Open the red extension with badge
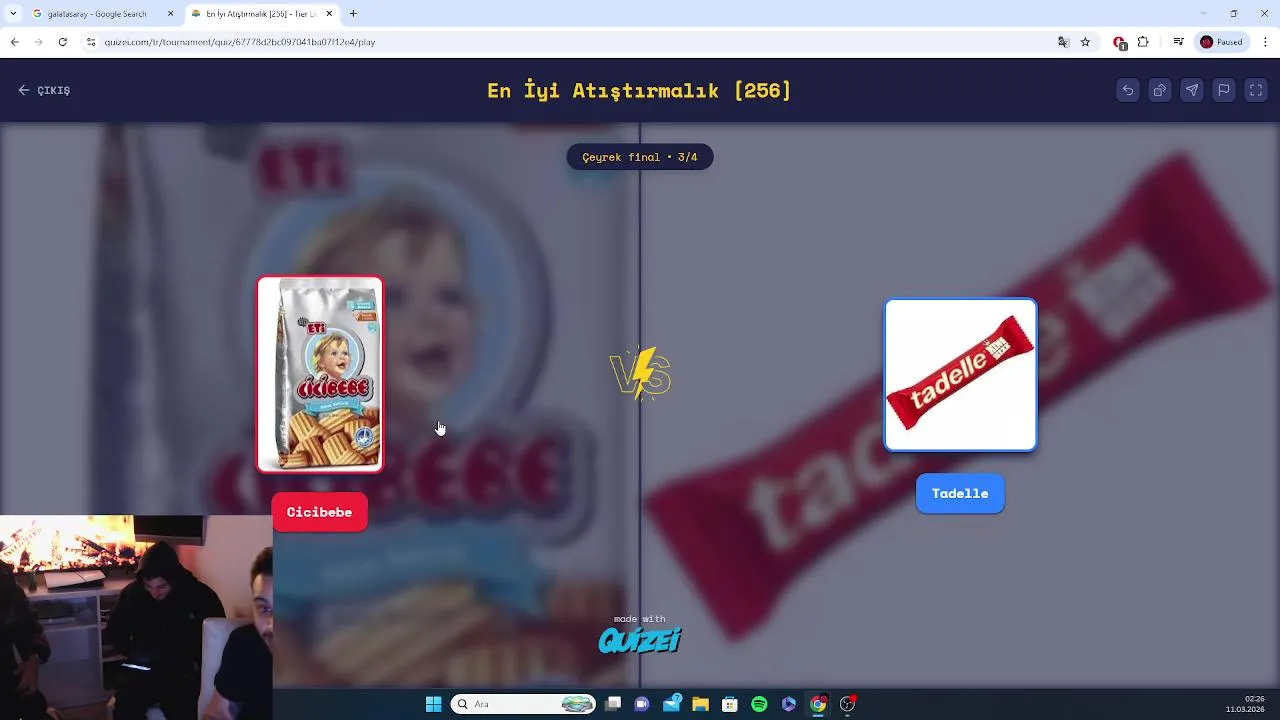Screen dimensions: 1280x720 (x=1120, y=42)
